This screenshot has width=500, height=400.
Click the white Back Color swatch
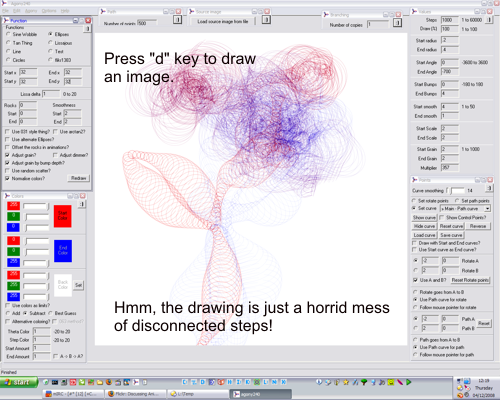point(63,285)
